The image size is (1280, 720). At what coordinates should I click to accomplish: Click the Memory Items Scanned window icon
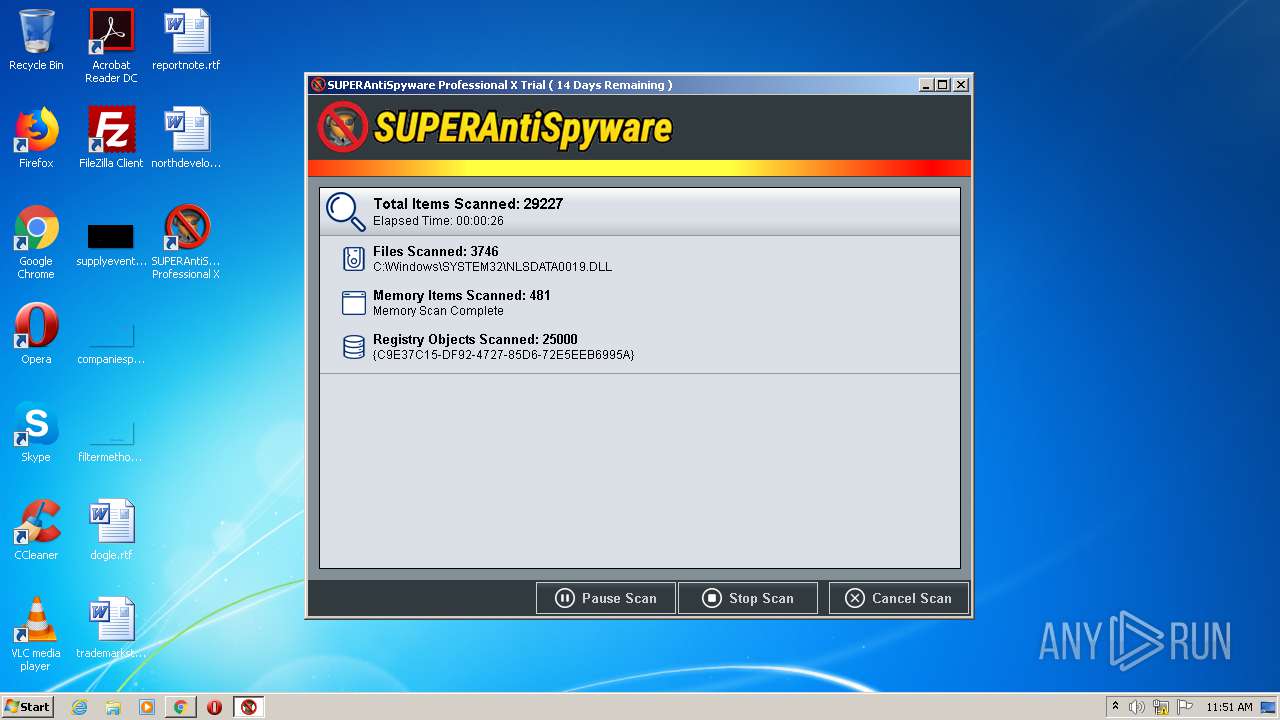pos(353,303)
